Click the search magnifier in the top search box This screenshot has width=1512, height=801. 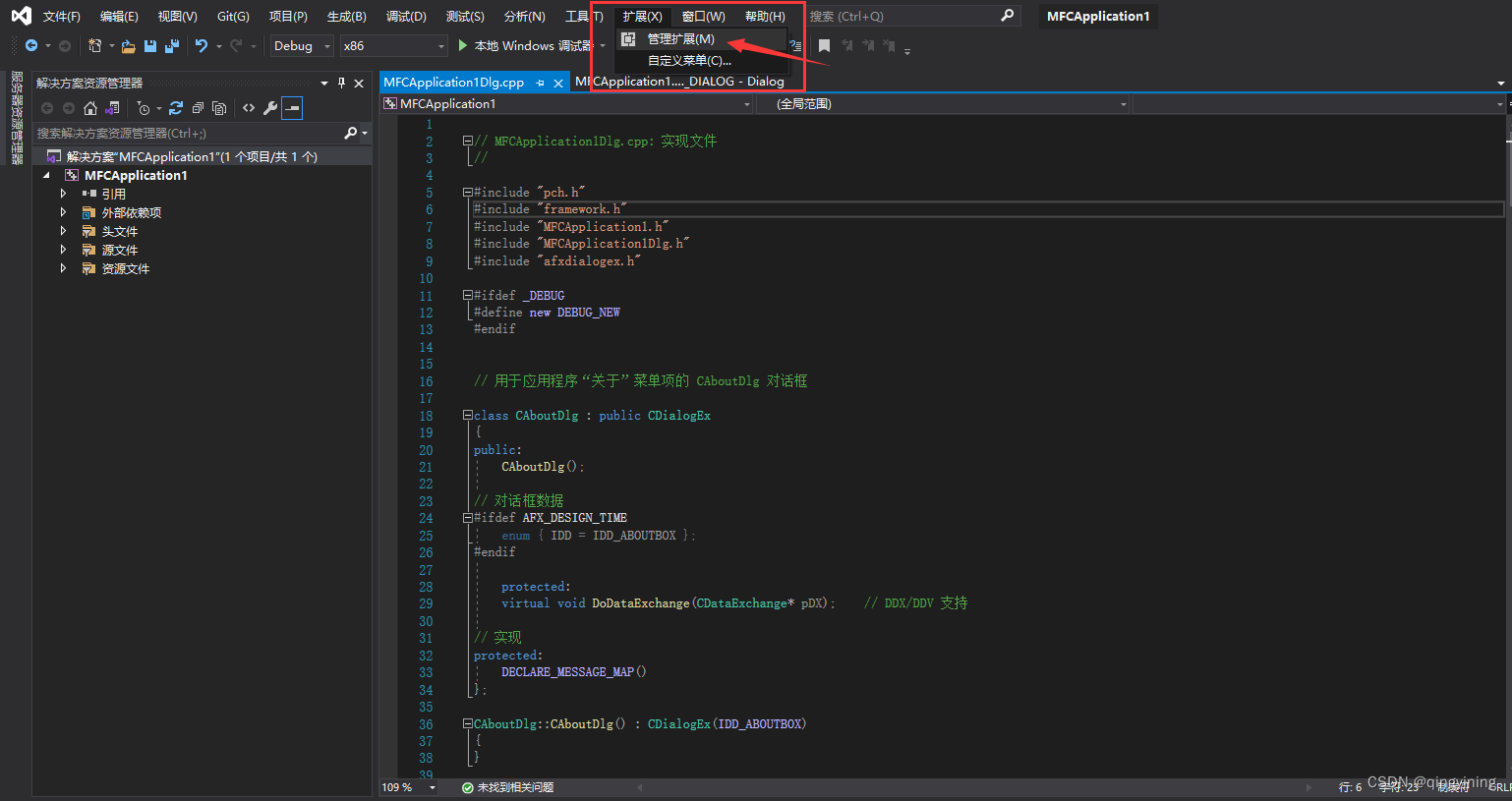point(1007,16)
